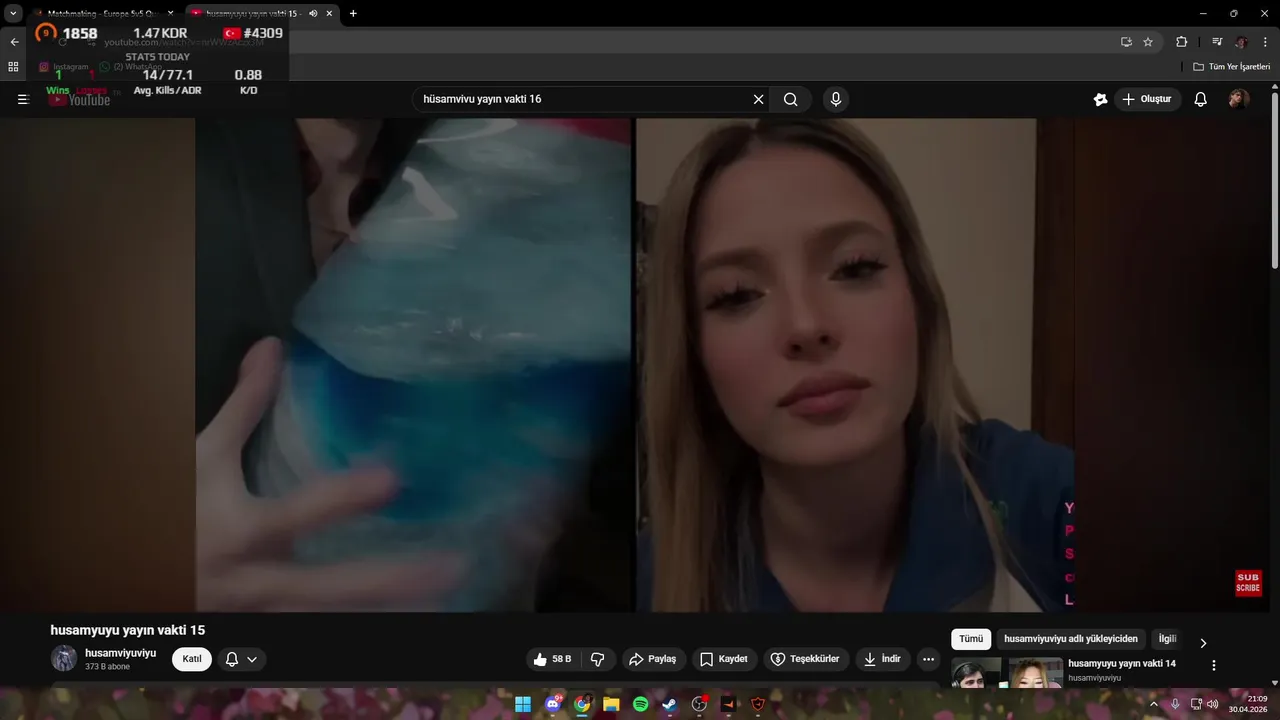Click the page vertical scrollbar
The width and height of the screenshot is (1280, 720).
[1275, 180]
